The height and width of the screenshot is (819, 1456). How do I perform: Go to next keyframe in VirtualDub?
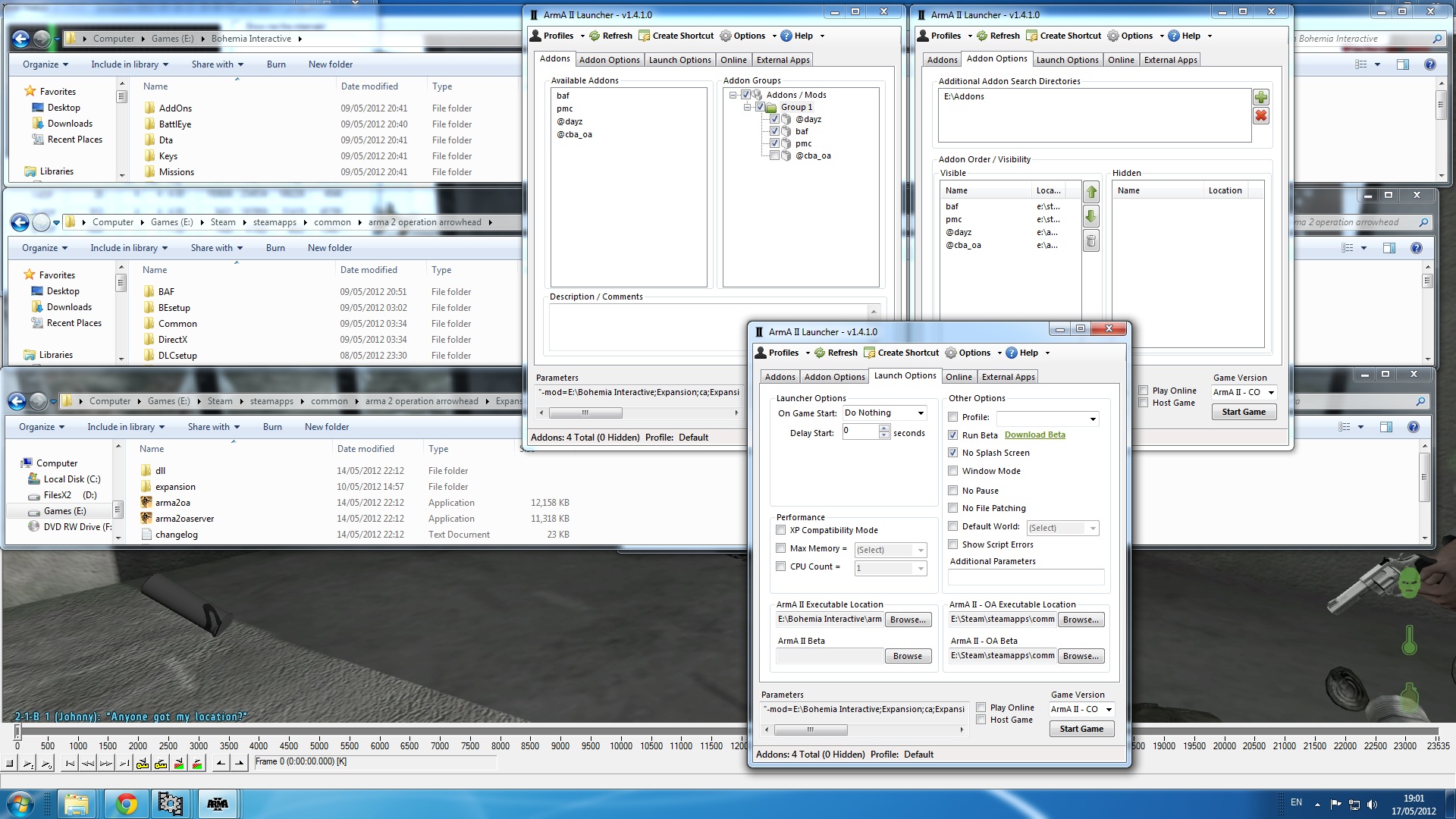(x=161, y=764)
